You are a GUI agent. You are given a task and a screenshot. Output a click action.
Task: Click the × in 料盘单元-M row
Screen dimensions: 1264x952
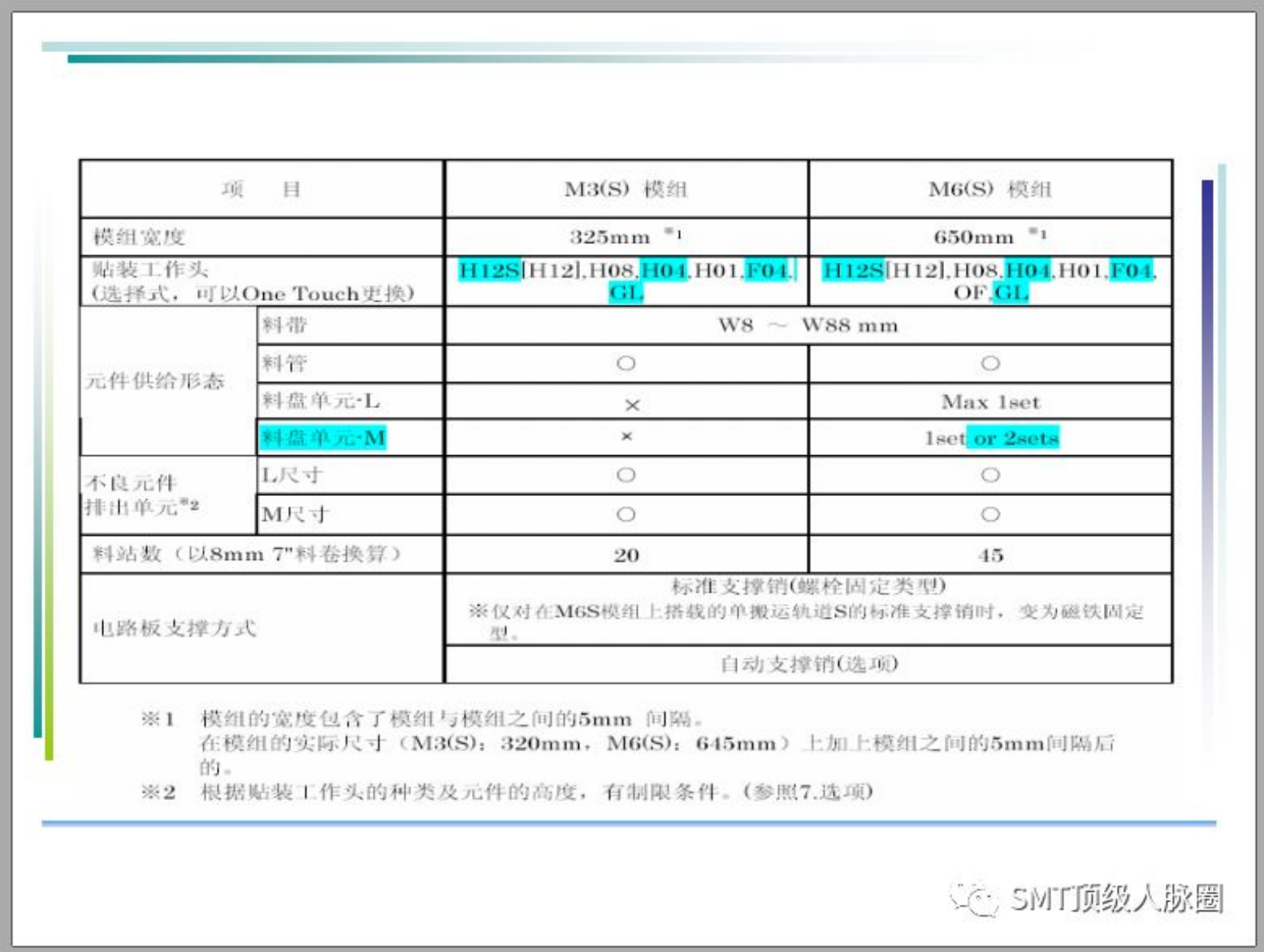[626, 436]
